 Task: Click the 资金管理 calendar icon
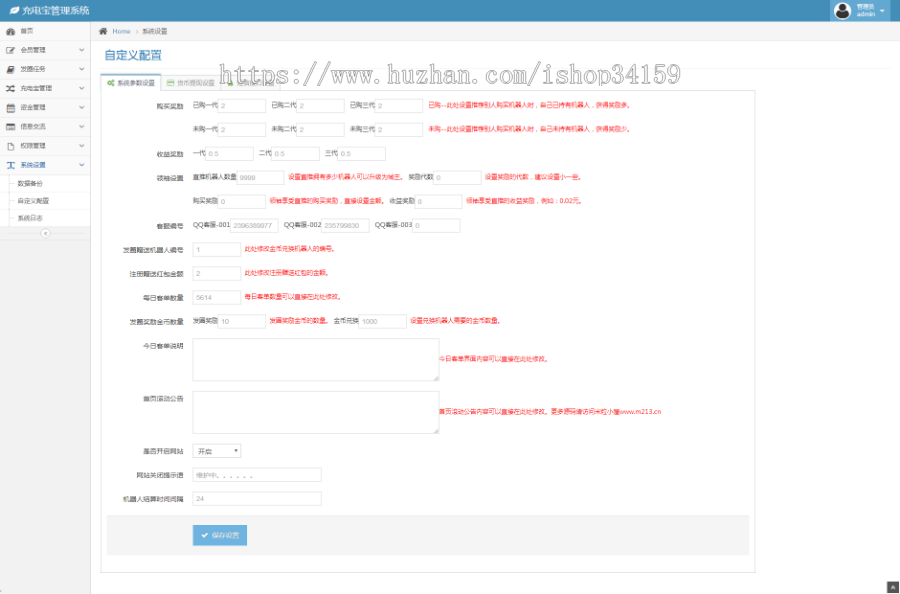(x=10, y=107)
